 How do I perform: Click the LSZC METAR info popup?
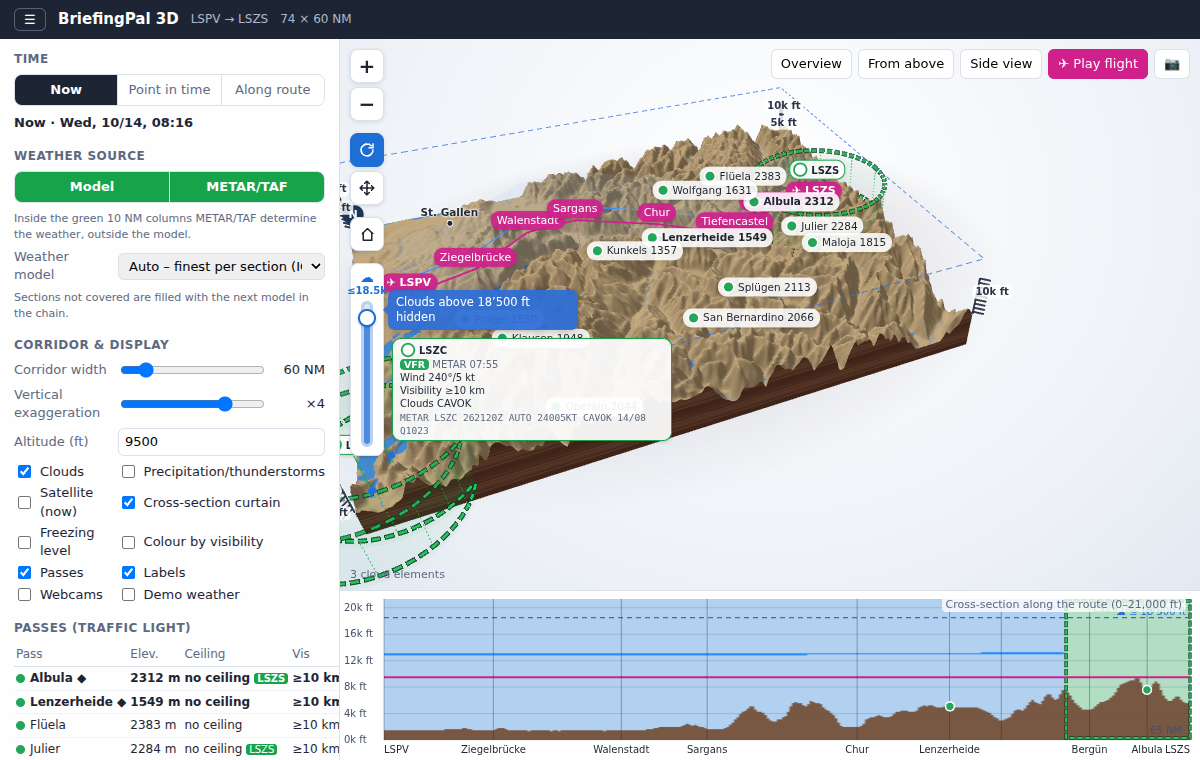tap(532, 389)
